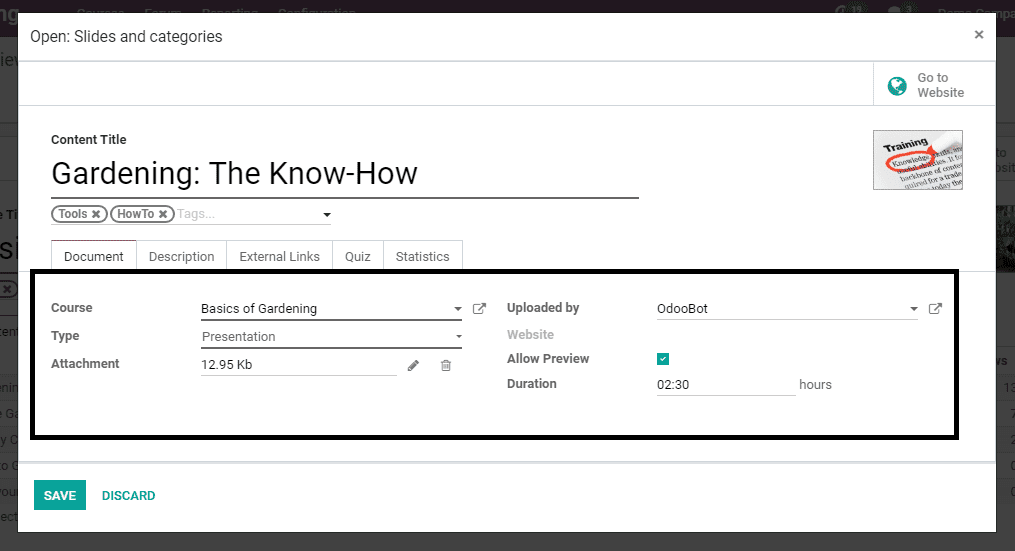
Task: Edit the attachment with pencil icon
Action: coord(413,366)
